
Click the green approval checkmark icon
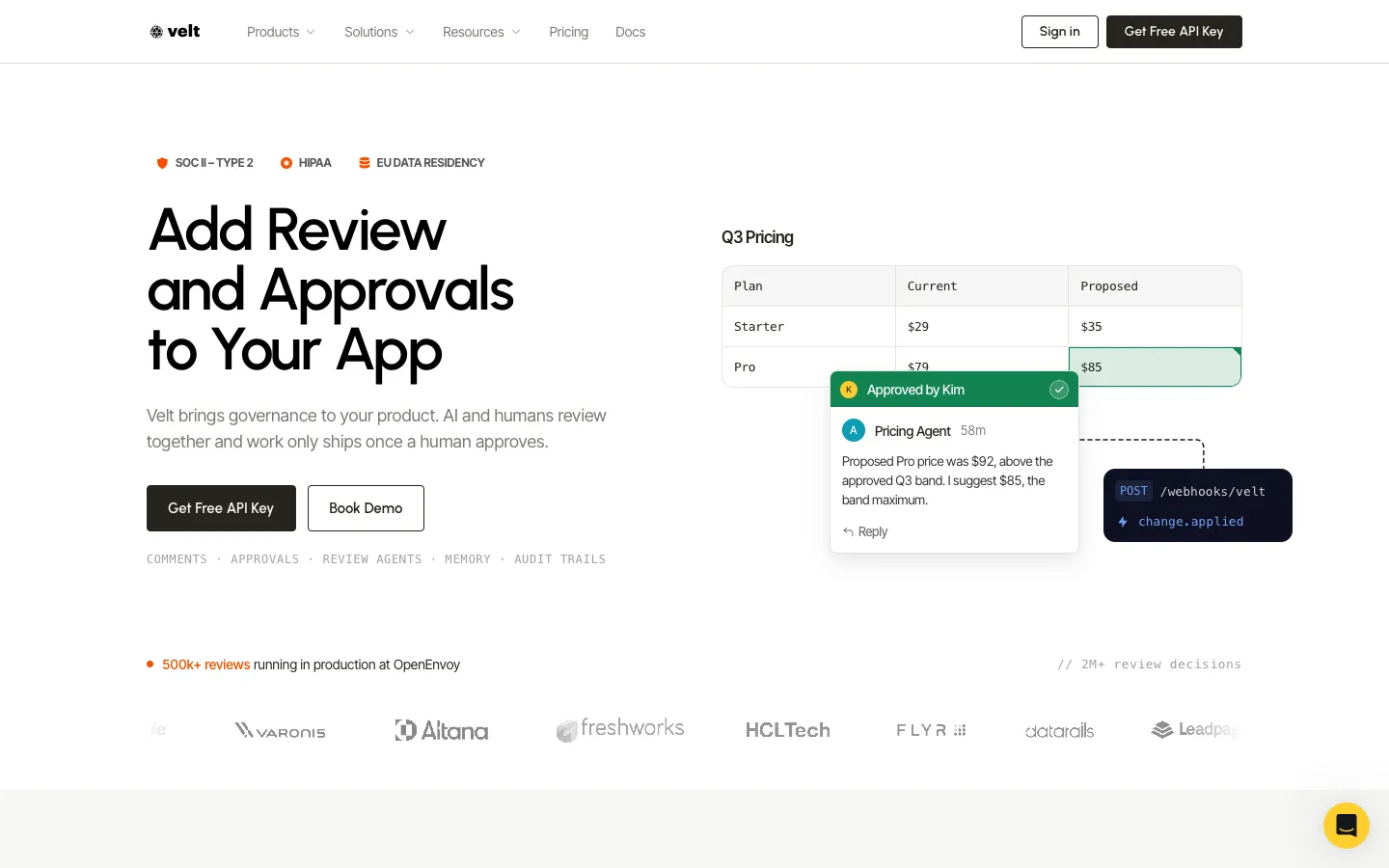click(x=1059, y=390)
